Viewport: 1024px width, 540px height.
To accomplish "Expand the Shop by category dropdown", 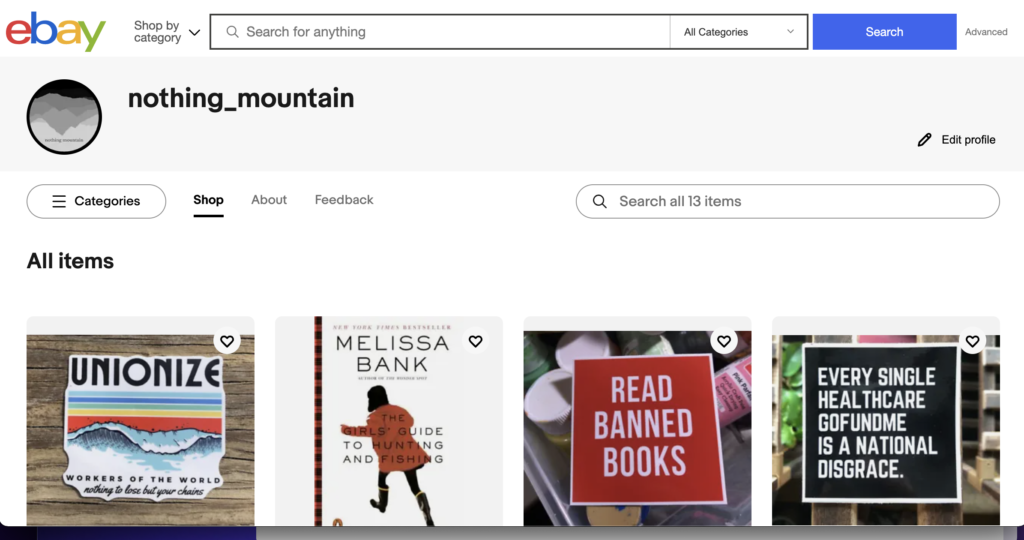I will pos(167,31).
